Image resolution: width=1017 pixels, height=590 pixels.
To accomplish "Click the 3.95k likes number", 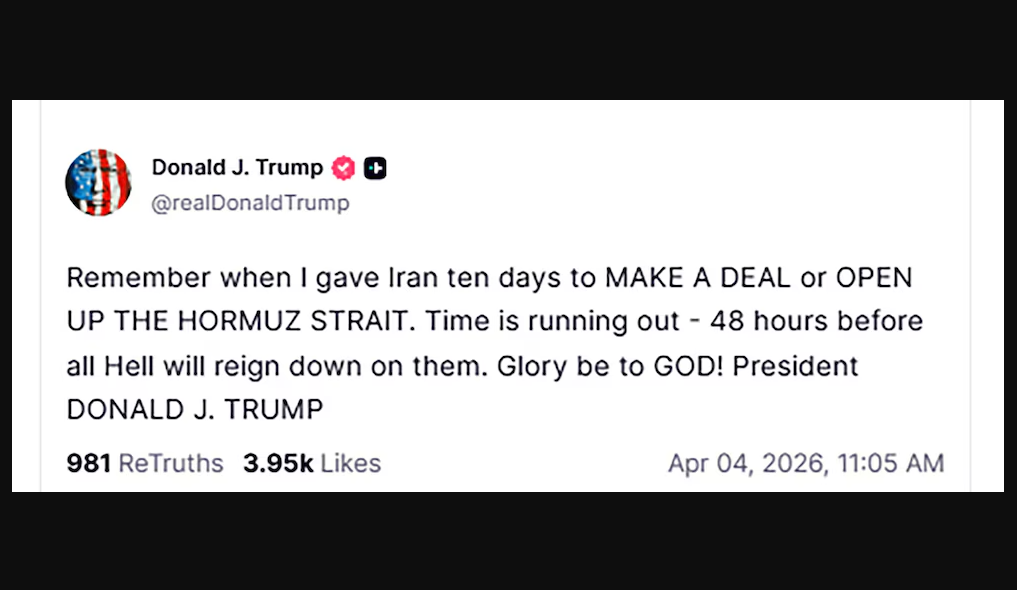I will click(278, 463).
